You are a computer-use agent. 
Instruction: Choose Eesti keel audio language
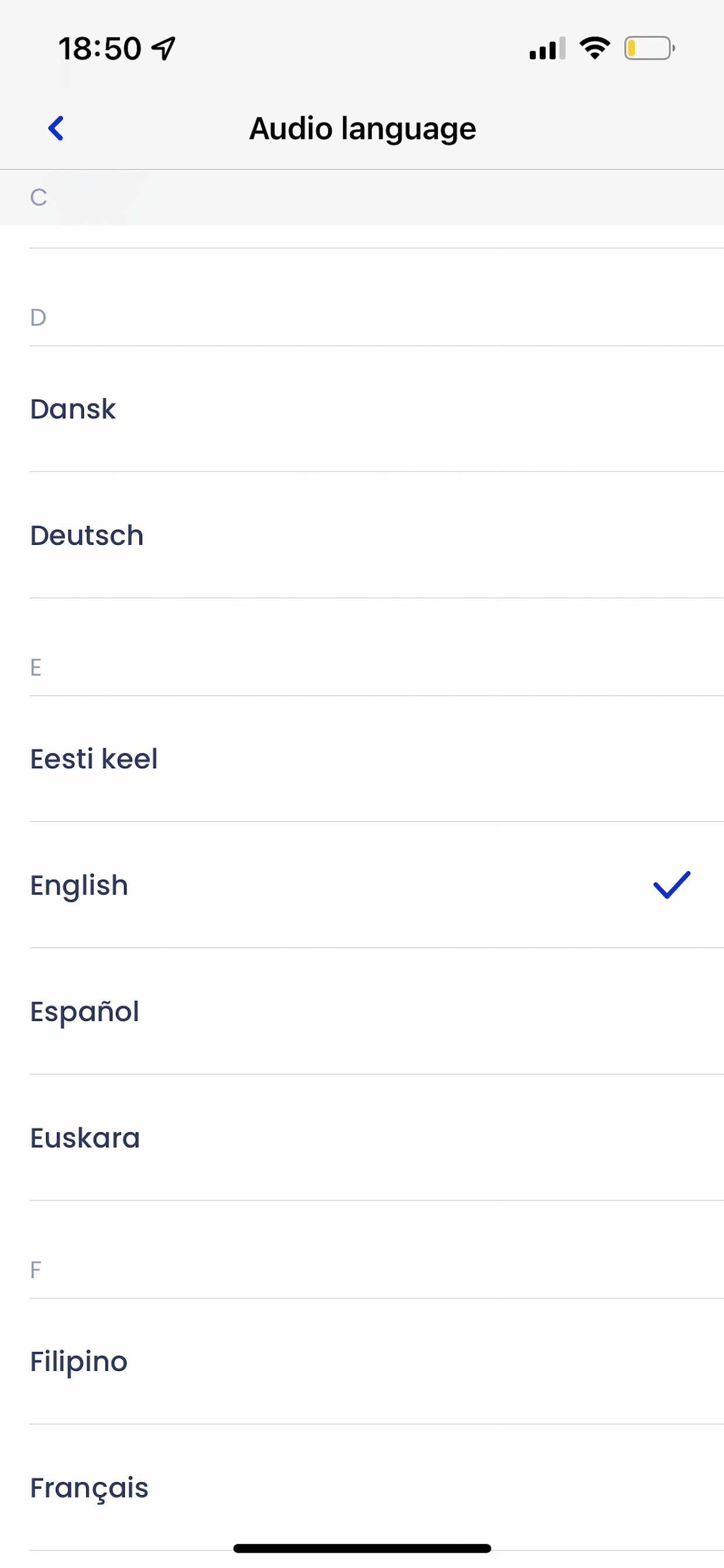pos(94,759)
